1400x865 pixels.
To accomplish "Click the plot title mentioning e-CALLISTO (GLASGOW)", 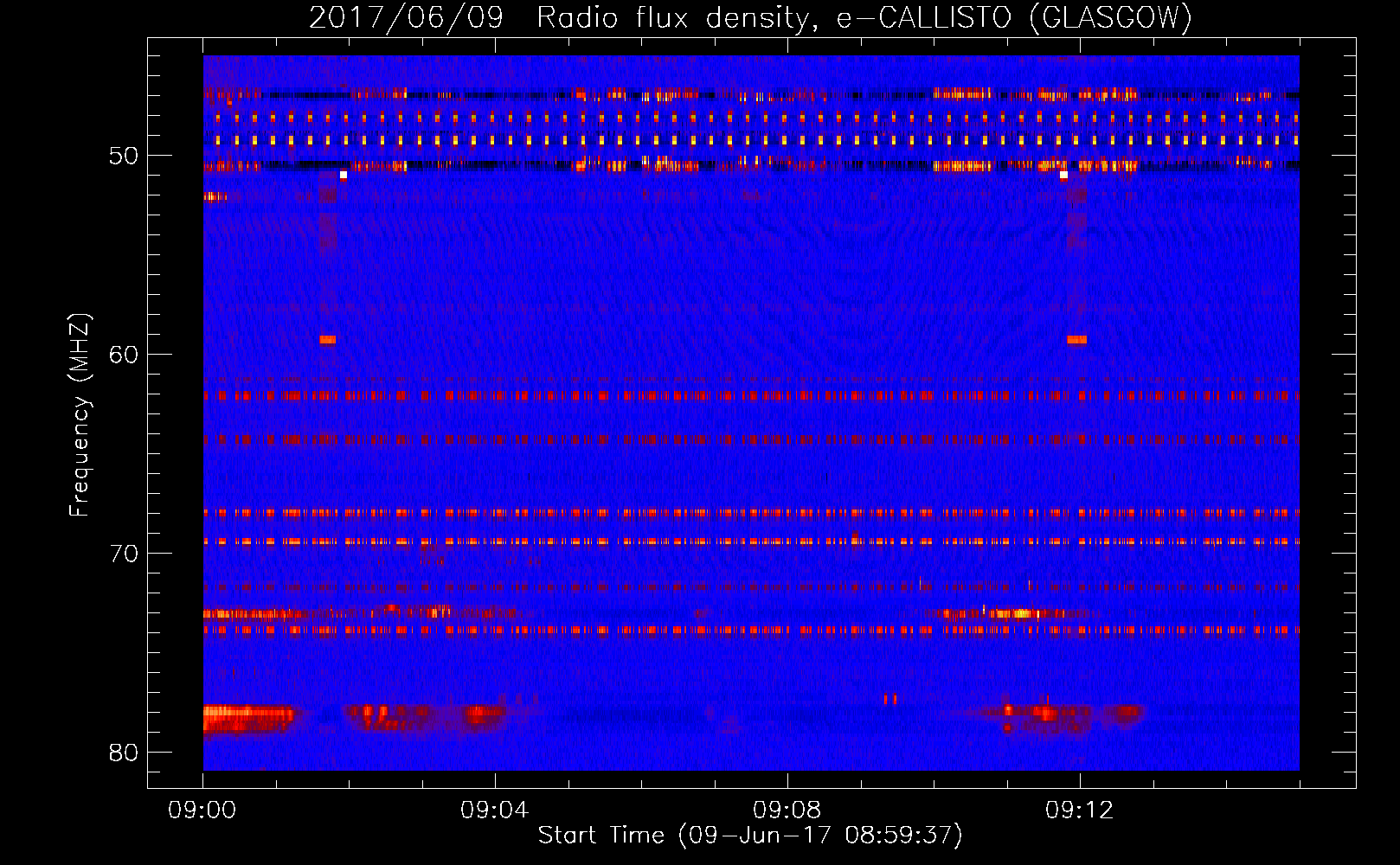I will point(751,17).
